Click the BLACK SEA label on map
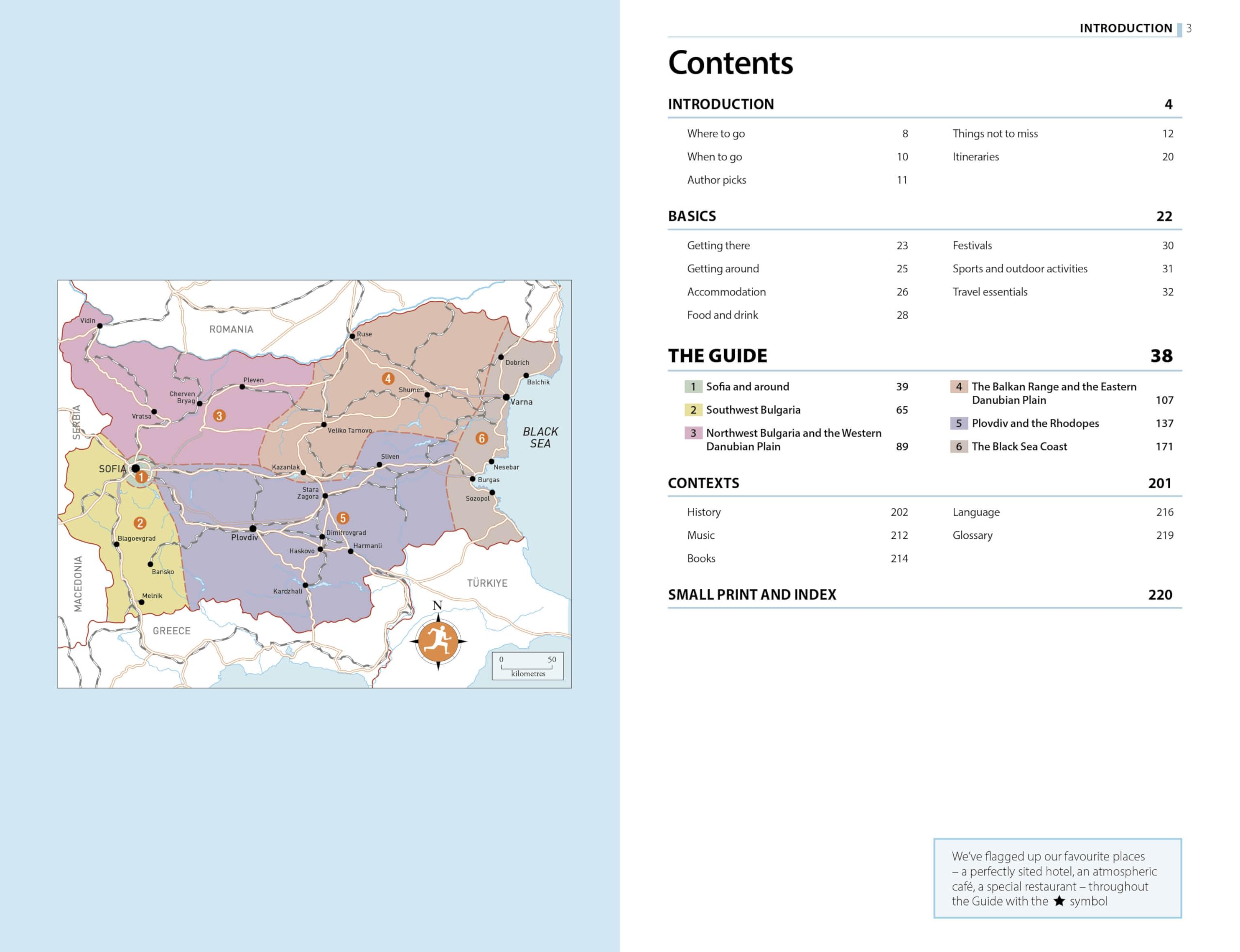 [x=540, y=437]
